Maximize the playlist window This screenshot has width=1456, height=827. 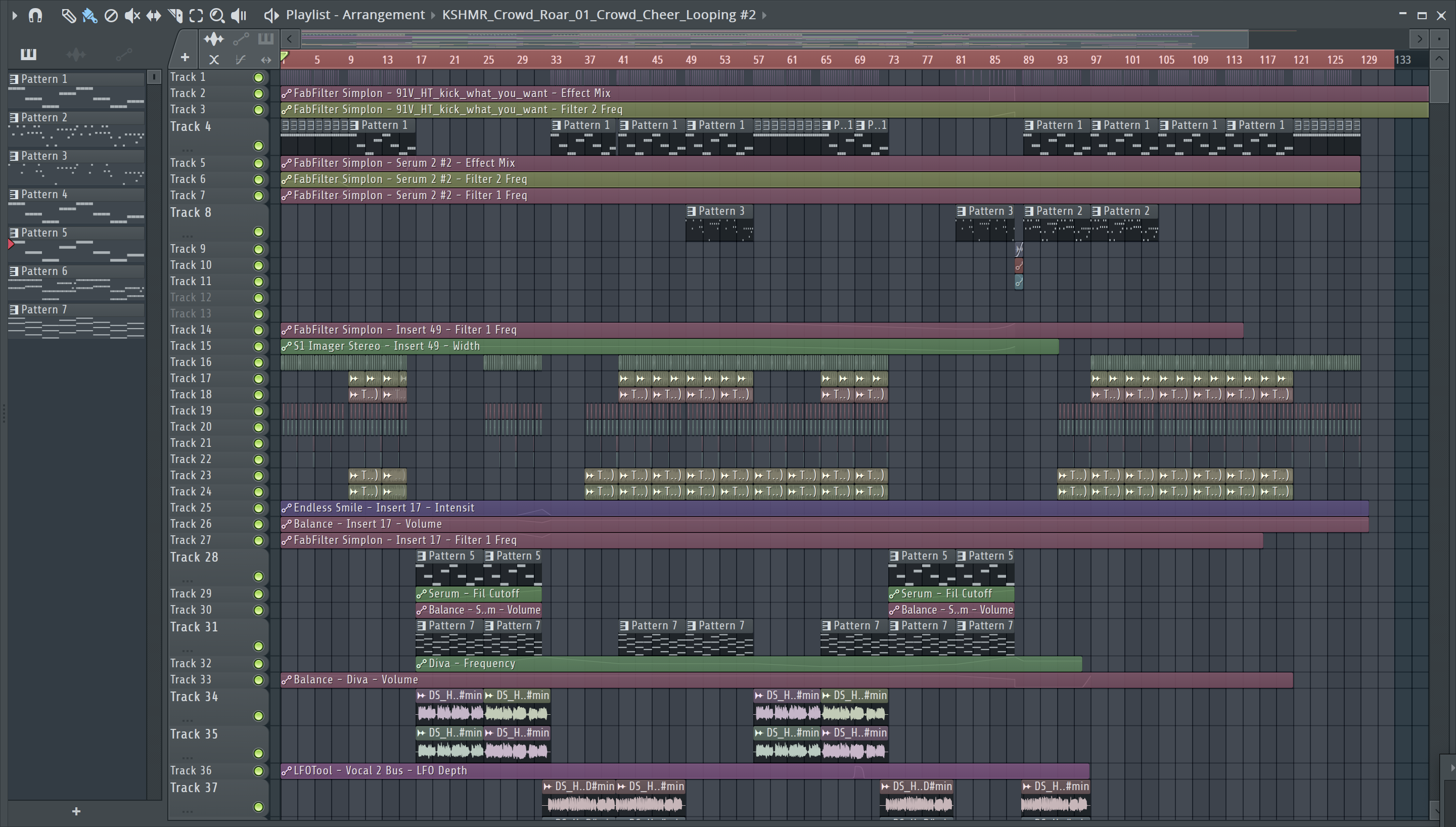[x=1422, y=15]
